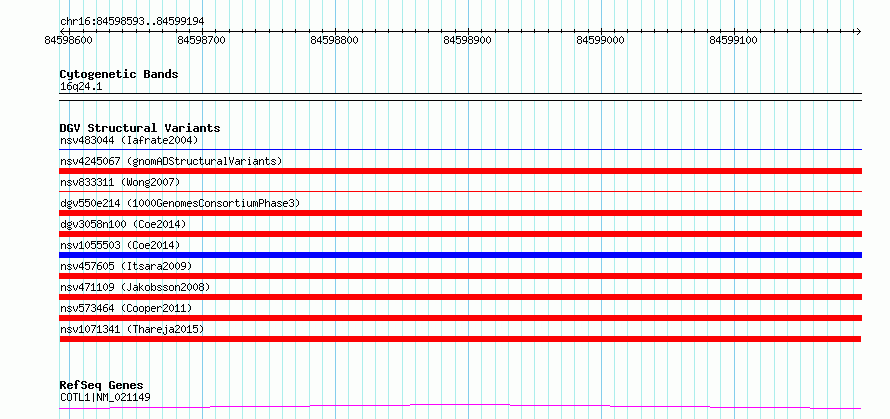Click the red bar for nsv457605
This screenshot has width=890, height=419.
click(461, 276)
